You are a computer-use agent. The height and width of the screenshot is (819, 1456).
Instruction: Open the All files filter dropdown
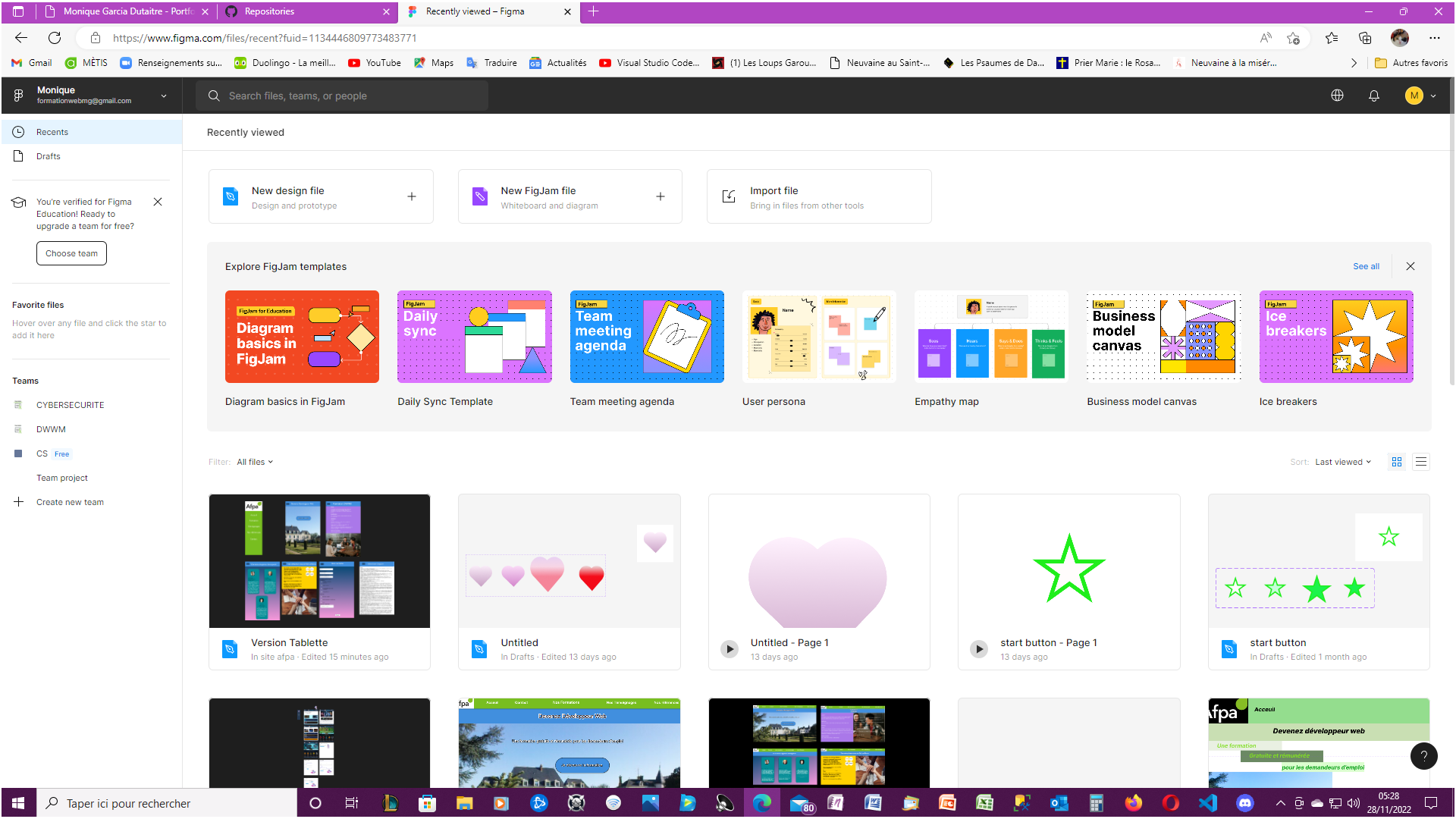[255, 462]
